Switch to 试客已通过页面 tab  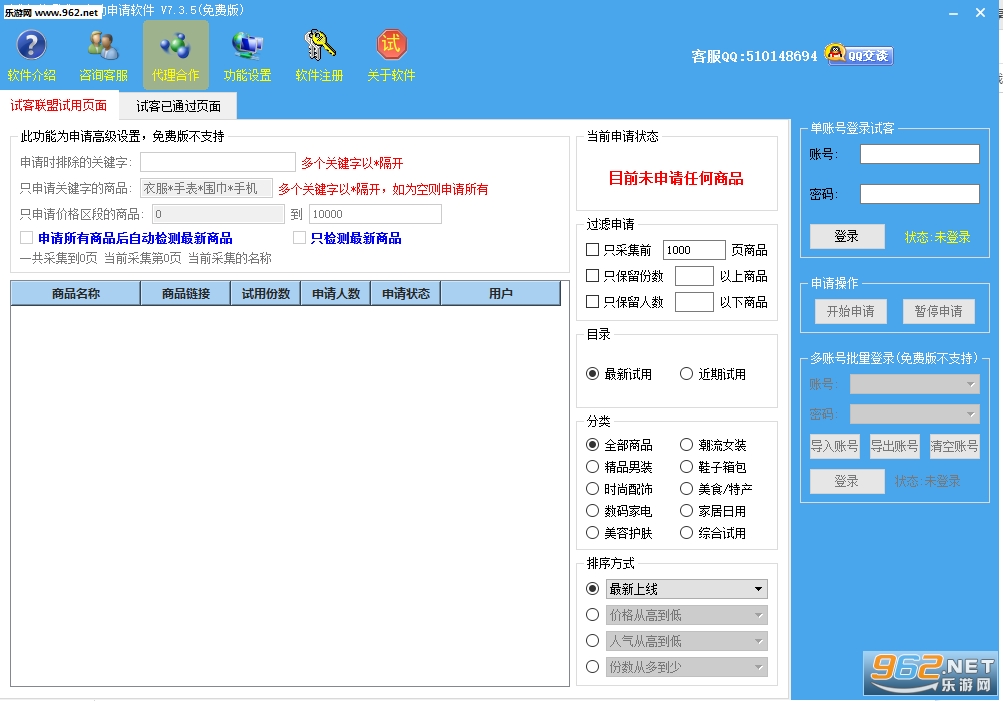(178, 106)
